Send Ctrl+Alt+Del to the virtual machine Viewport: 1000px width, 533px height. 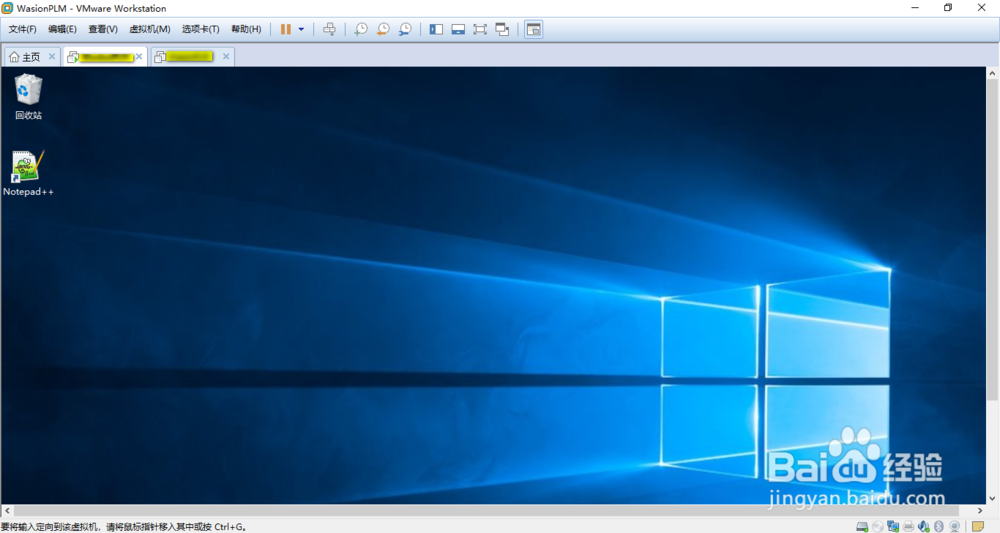click(x=329, y=29)
